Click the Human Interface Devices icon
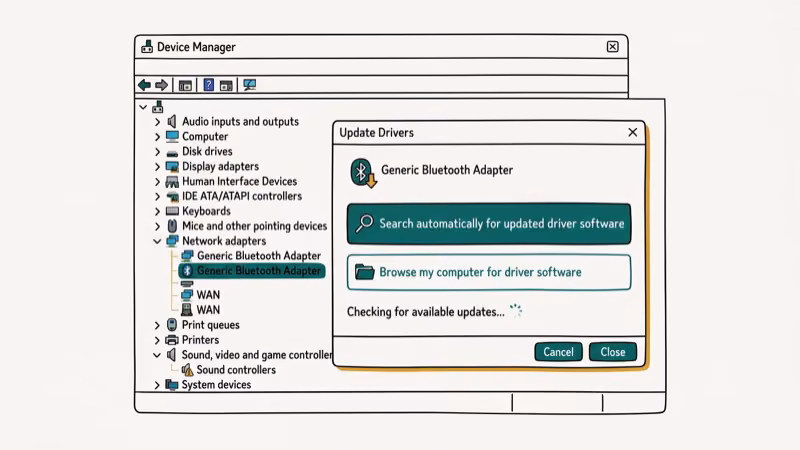This screenshot has width=800, height=450. pos(172,182)
